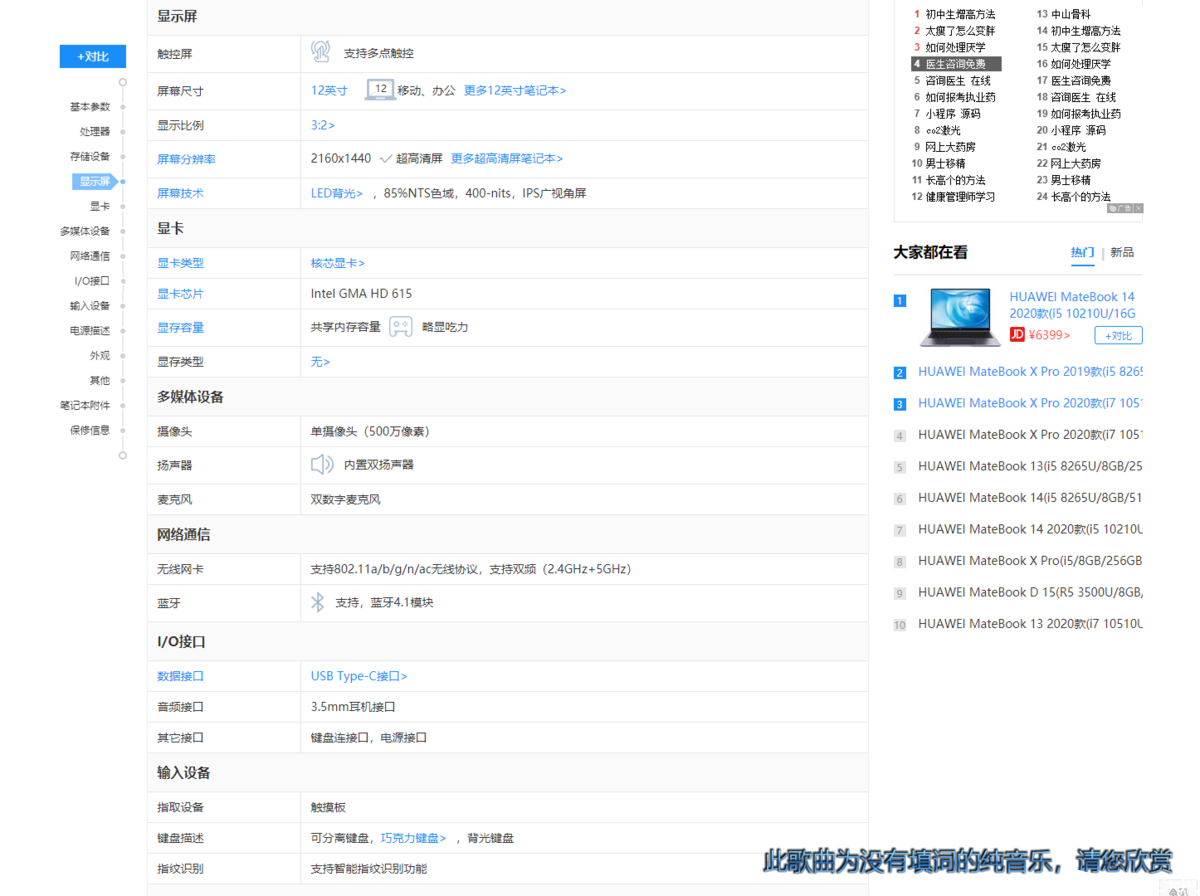This screenshot has height=896, width=1200.
Task: Click the checkmark icon beside 超高清屏
Action: [385, 159]
